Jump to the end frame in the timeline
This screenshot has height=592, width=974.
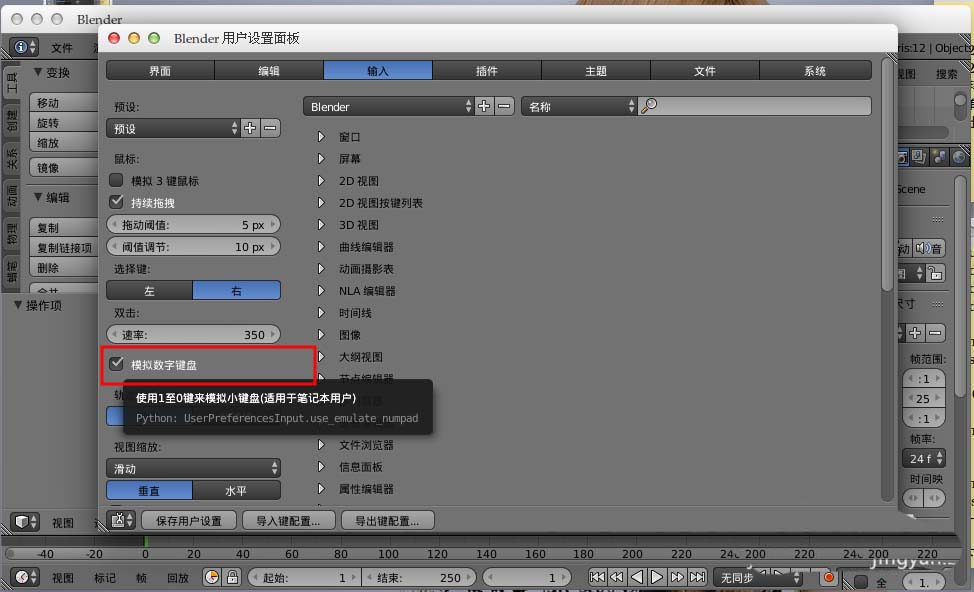point(698,577)
